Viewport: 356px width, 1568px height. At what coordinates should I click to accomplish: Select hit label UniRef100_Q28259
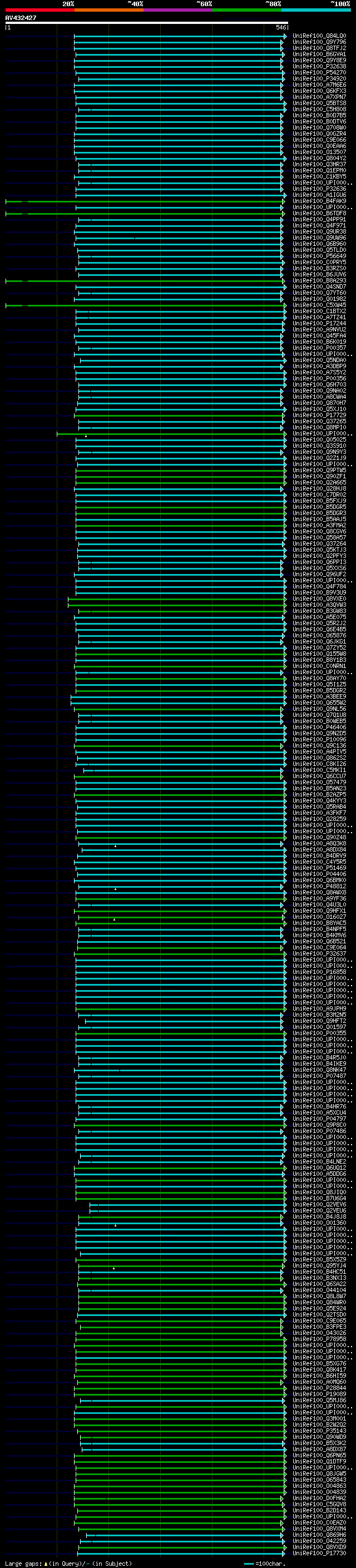[319, 819]
